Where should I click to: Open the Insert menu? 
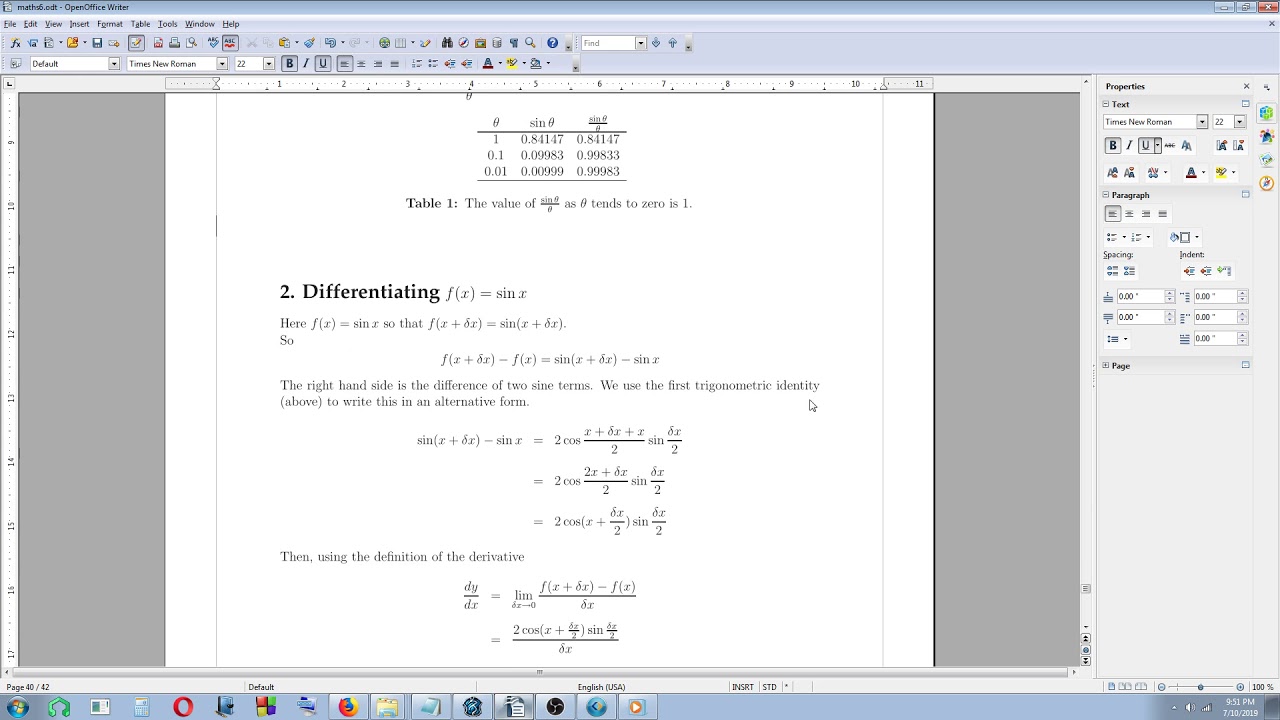[x=79, y=24]
